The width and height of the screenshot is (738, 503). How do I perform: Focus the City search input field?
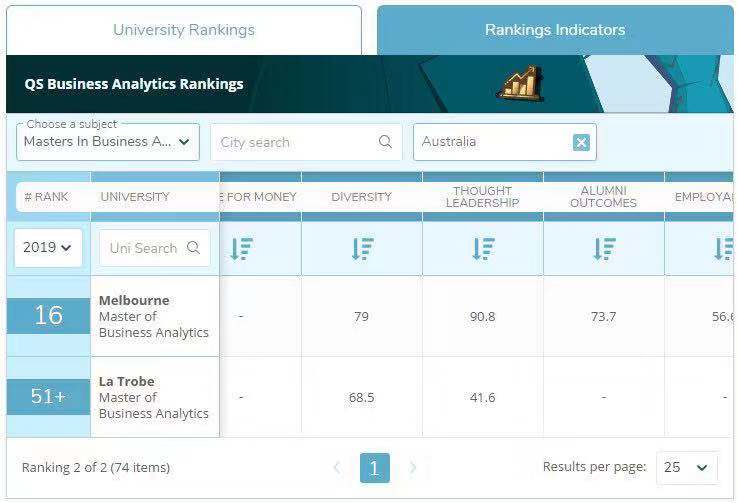point(295,142)
